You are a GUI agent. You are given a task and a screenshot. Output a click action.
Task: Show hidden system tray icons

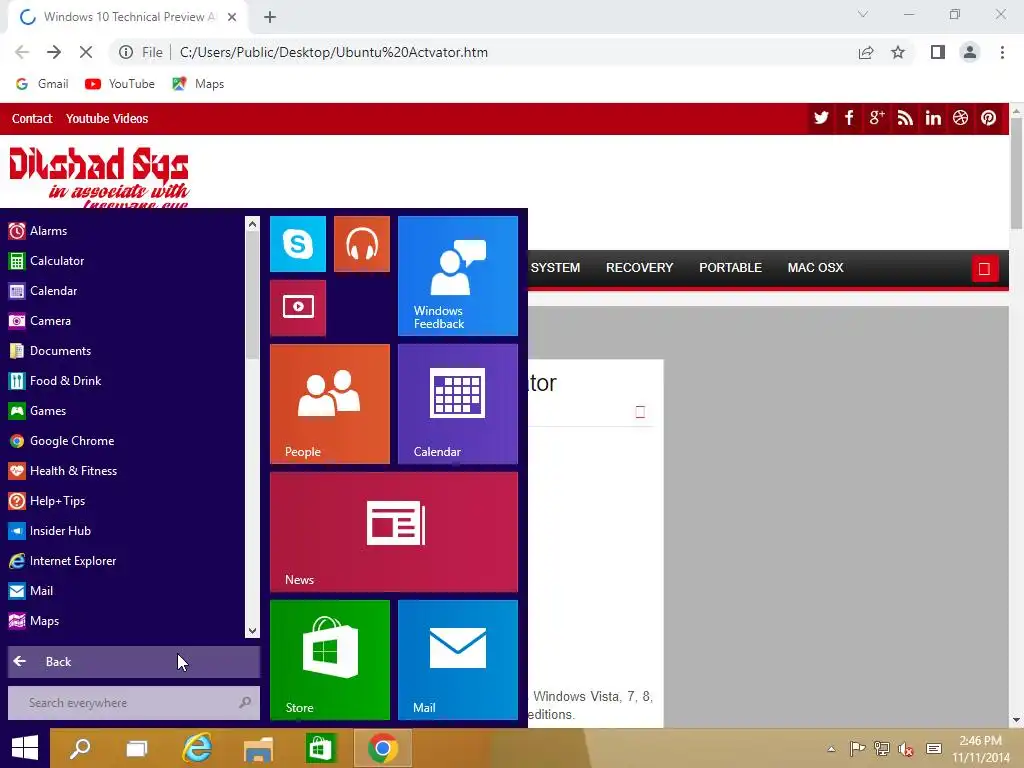[831, 749]
